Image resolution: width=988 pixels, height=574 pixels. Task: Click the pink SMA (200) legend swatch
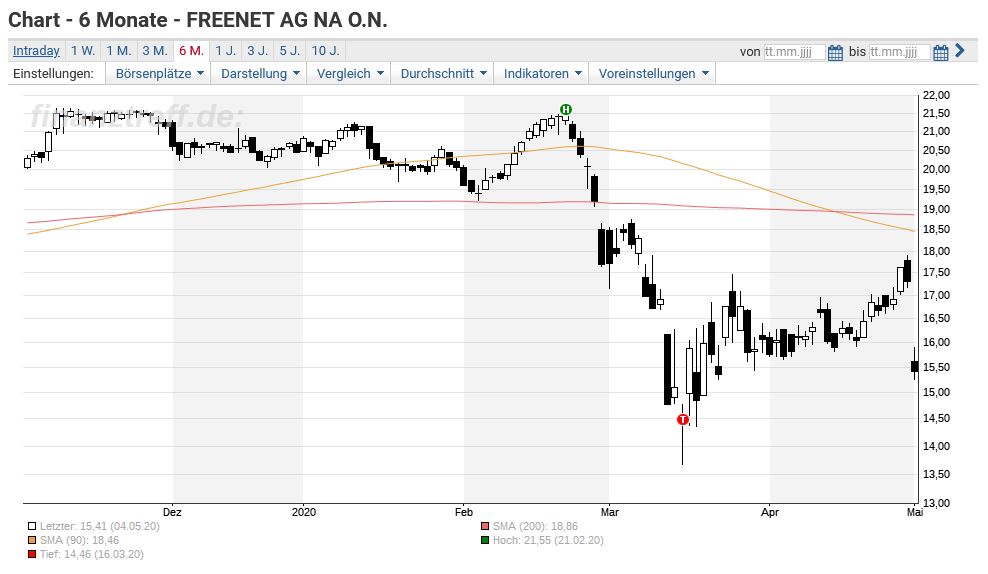[x=485, y=526]
